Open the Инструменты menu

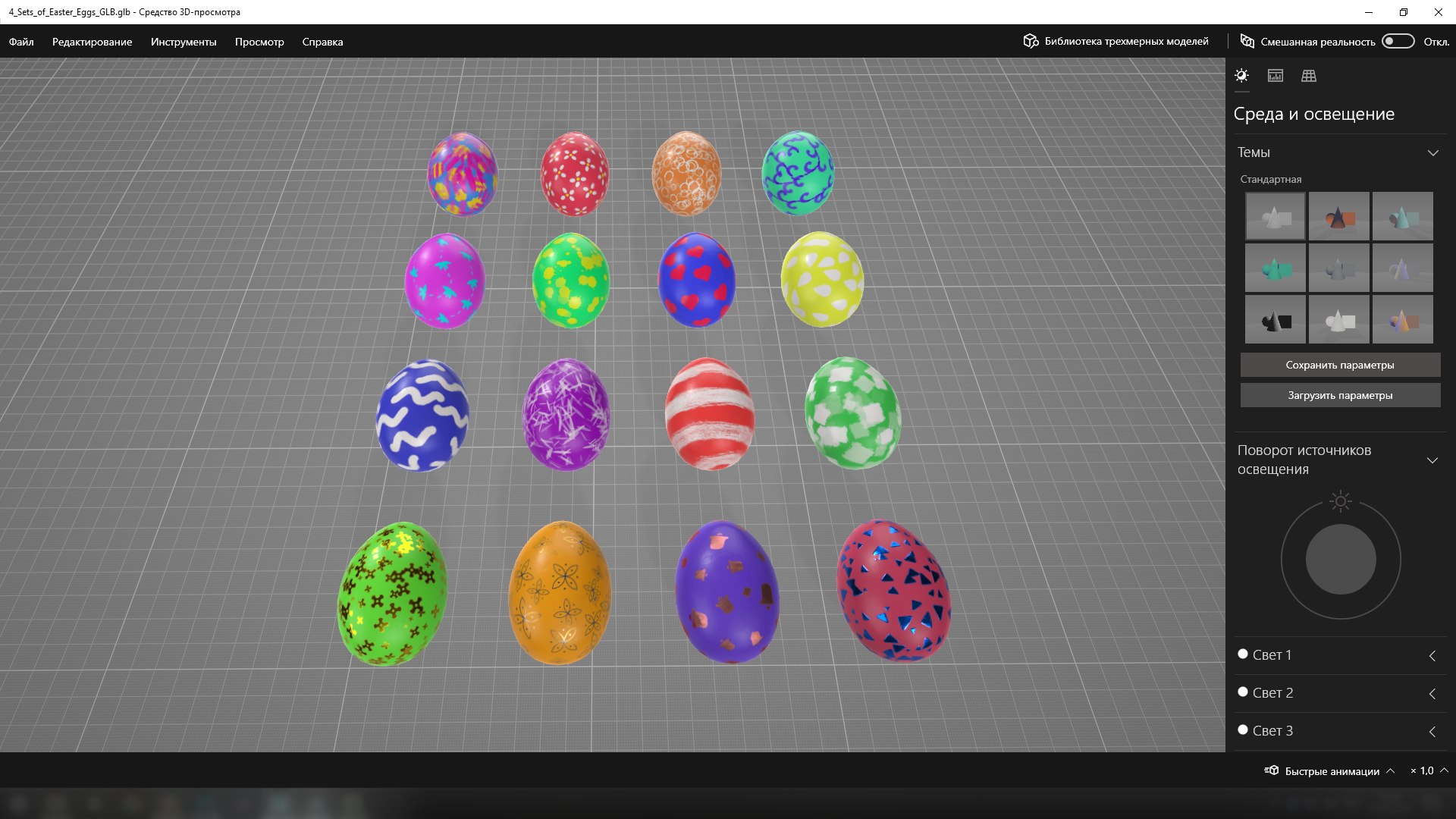coord(184,42)
